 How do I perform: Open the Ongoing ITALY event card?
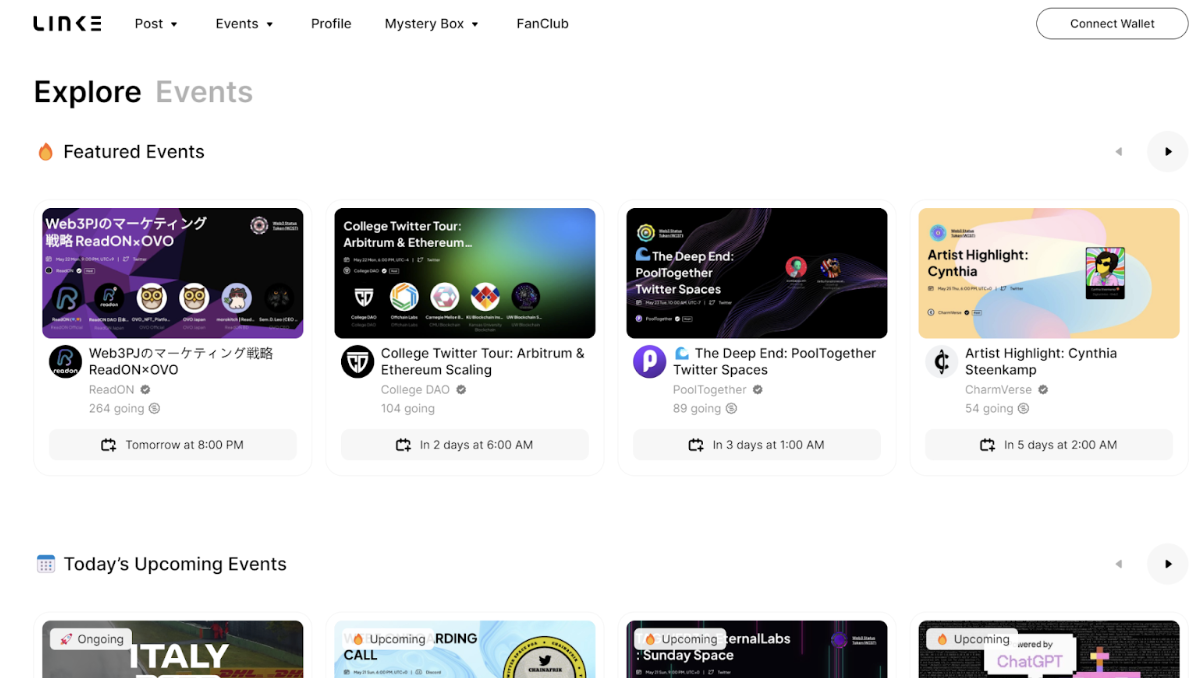coord(173,649)
